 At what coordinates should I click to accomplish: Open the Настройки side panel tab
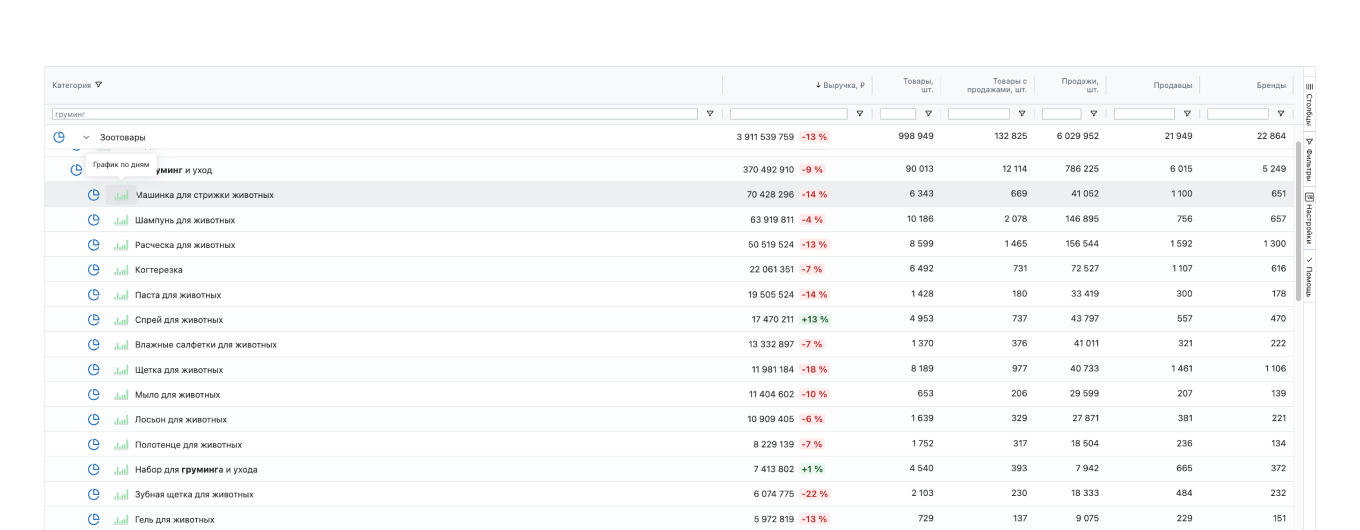[x=1309, y=220]
